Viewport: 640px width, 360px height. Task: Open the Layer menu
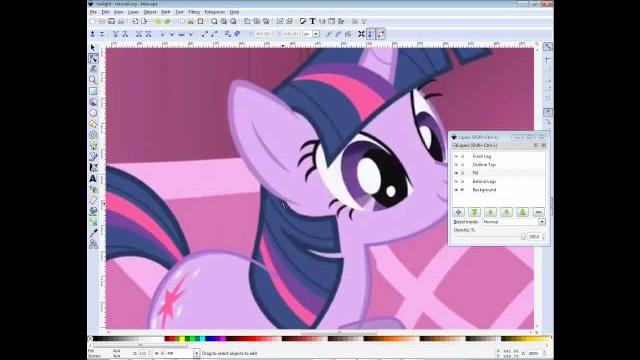tap(133, 12)
